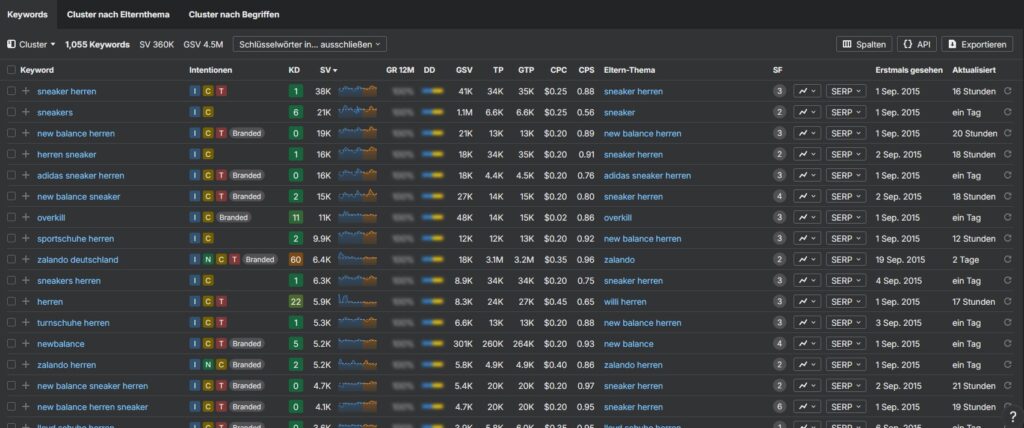The width and height of the screenshot is (1024, 428).
Task: Open the Cluster dropdown
Action: click(x=32, y=44)
